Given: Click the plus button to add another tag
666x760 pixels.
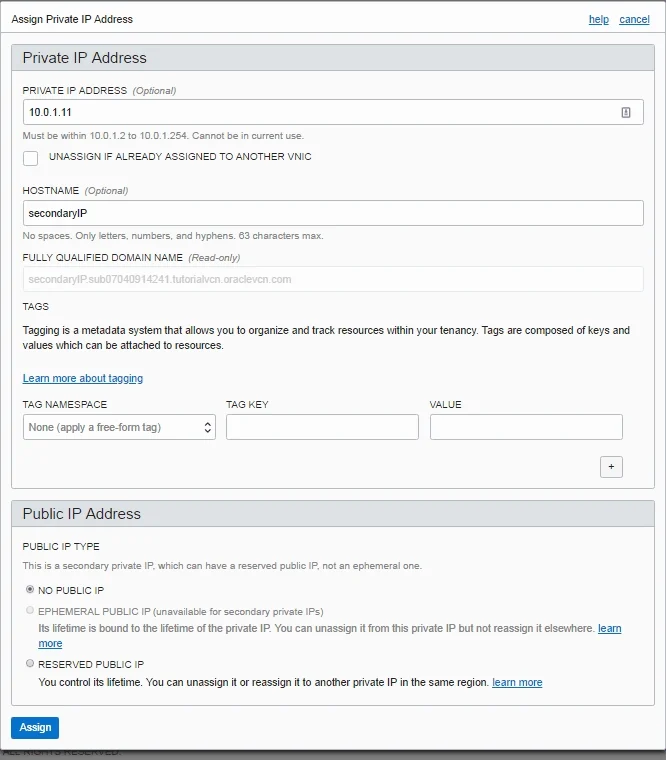Looking at the screenshot, I should click(x=611, y=467).
